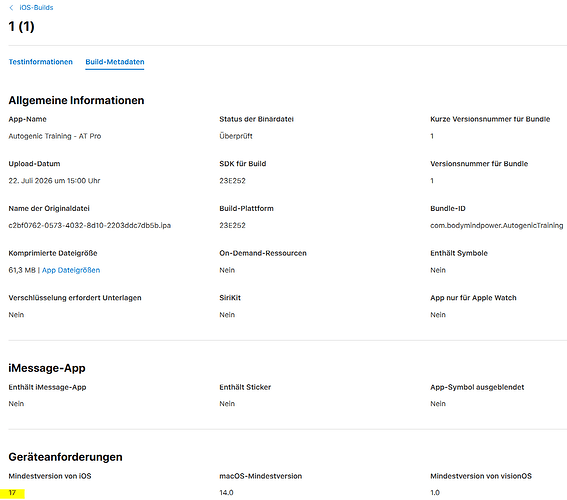The width and height of the screenshot is (567, 500).
Task: Click the On-Demand-Ressourcen value 'Nein'
Action: (x=227, y=270)
